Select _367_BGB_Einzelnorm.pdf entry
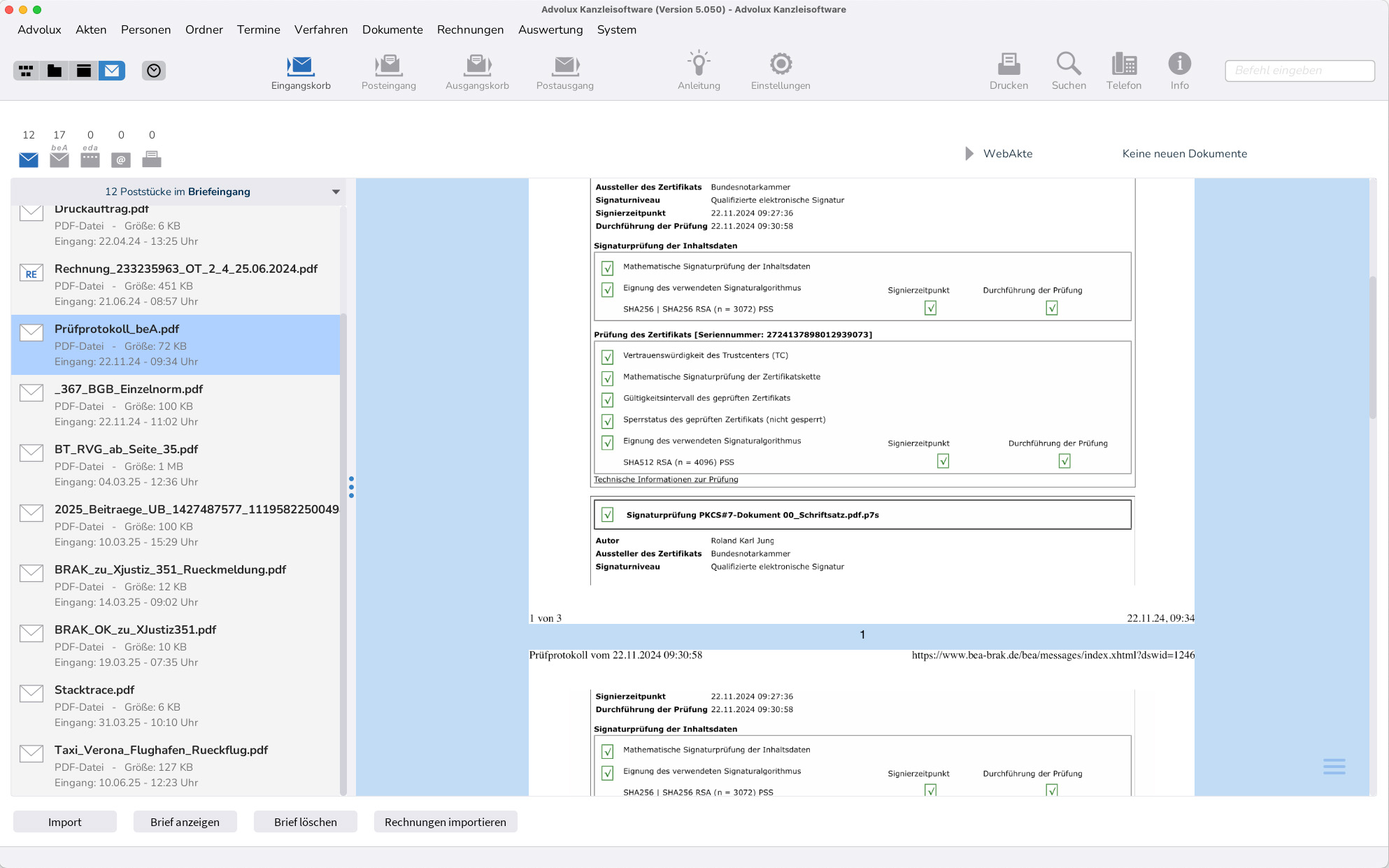1389x868 pixels. 176,405
